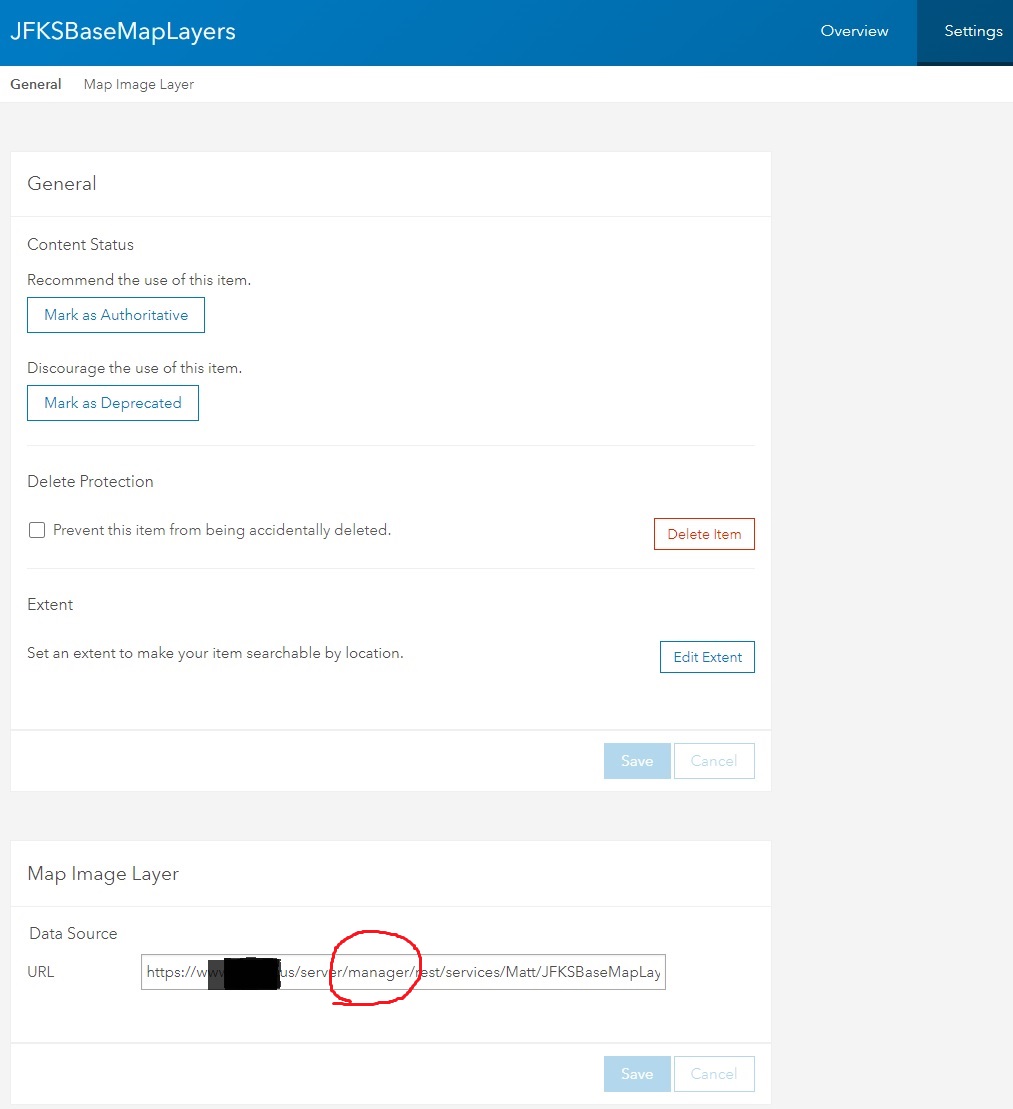Cancel the Map Image Layer changes
1013x1109 pixels.
click(714, 1073)
